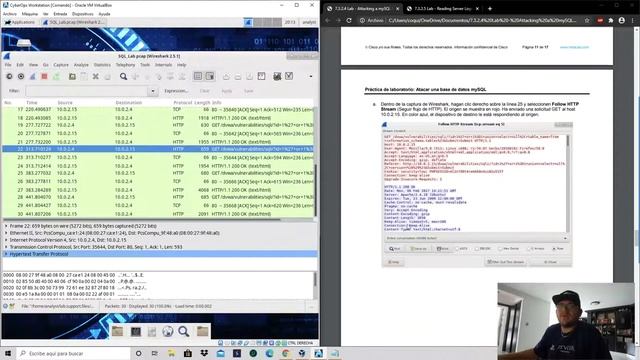Find packet with magnifier toolbar icon

click(x=123, y=76)
